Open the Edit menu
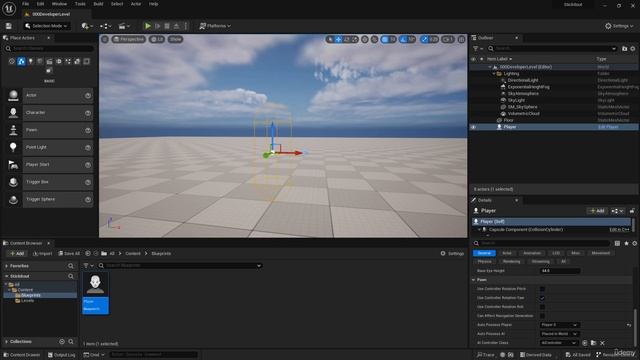 (x=40, y=4)
